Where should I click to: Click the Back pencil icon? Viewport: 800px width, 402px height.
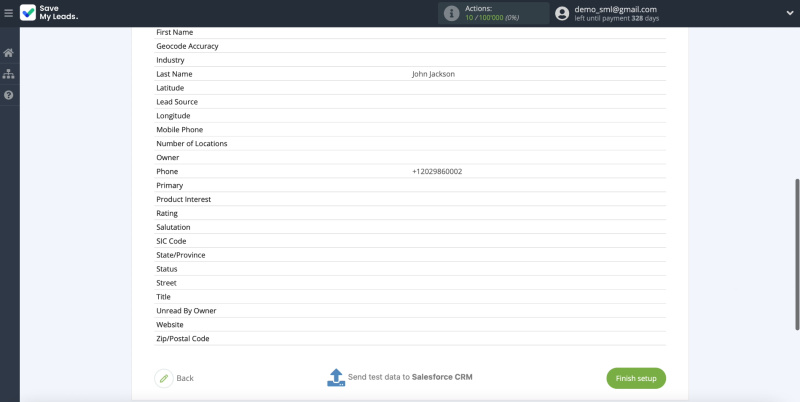(x=164, y=378)
